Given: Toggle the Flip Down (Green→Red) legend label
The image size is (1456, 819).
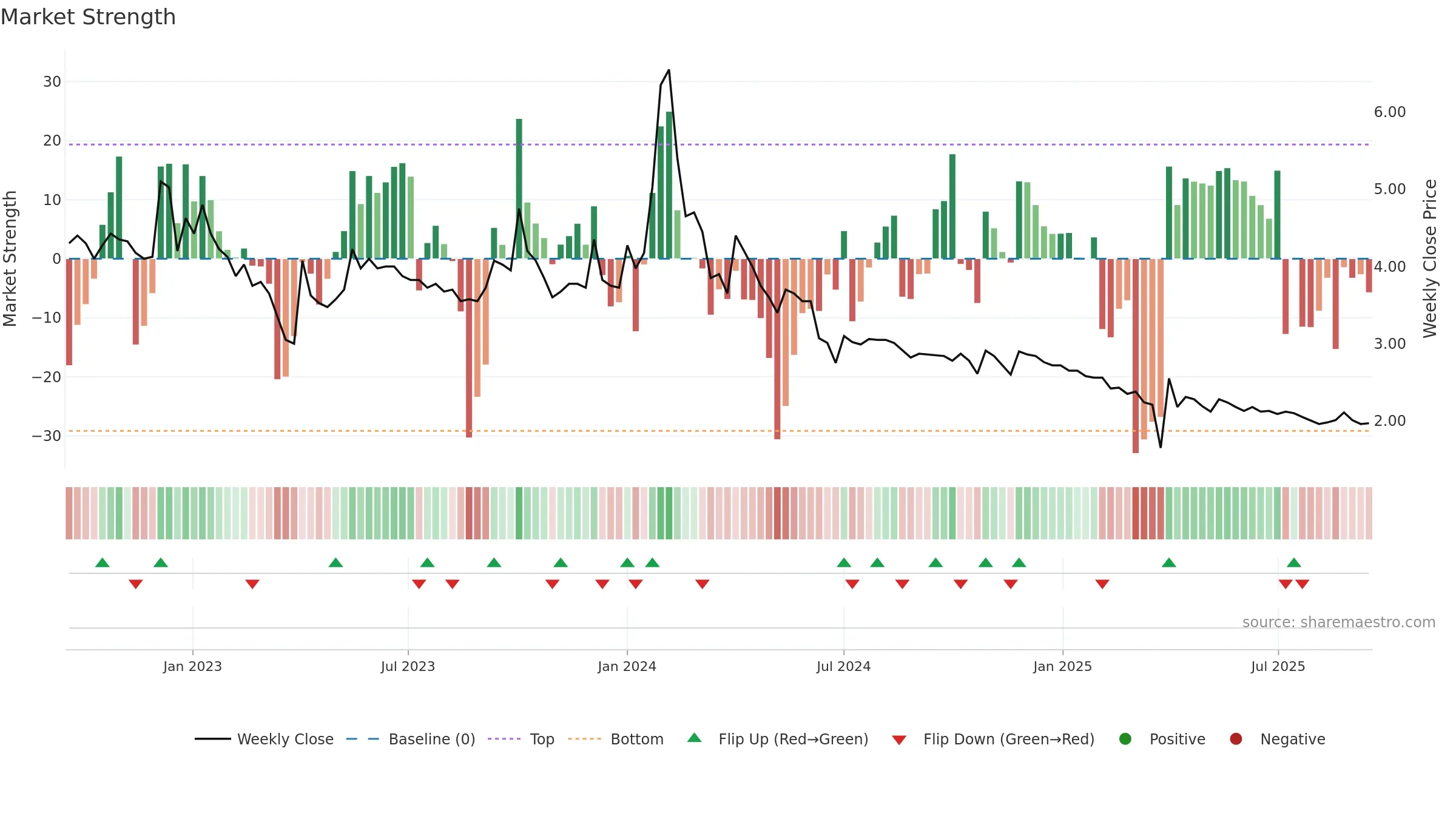Looking at the screenshot, I should point(1009,739).
